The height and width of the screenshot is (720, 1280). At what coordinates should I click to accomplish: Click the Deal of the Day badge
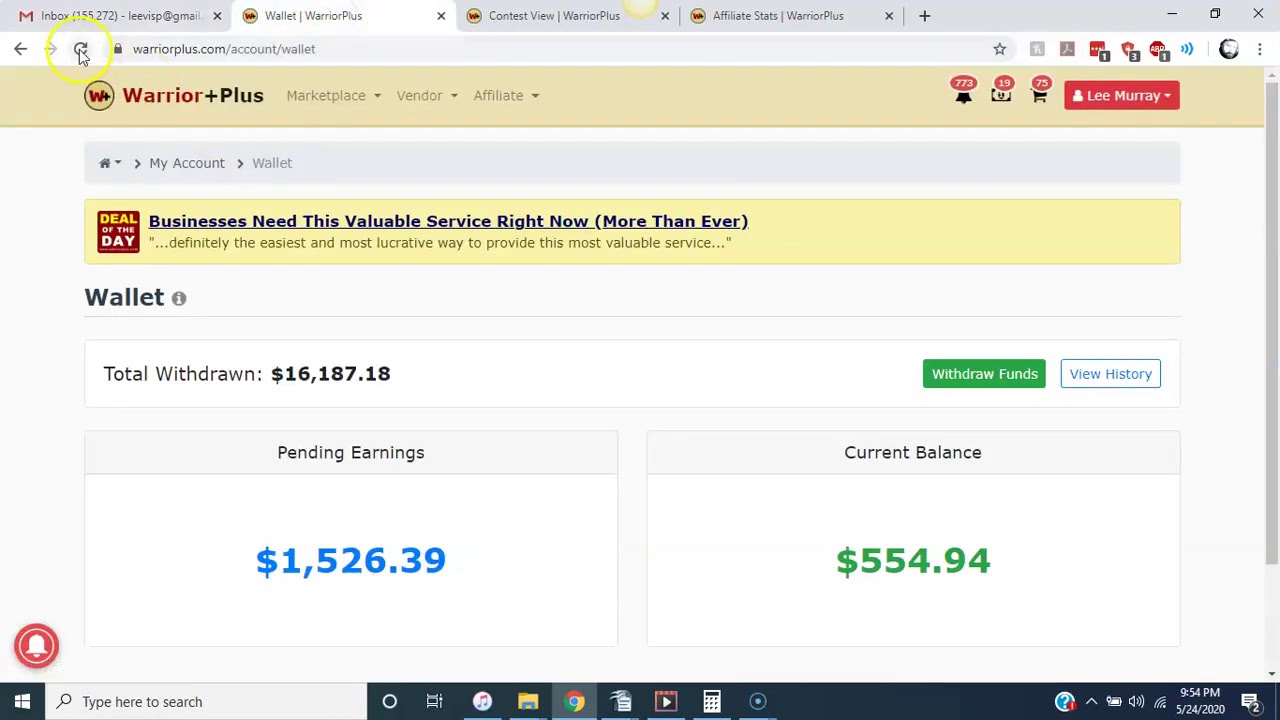[118, 231]
